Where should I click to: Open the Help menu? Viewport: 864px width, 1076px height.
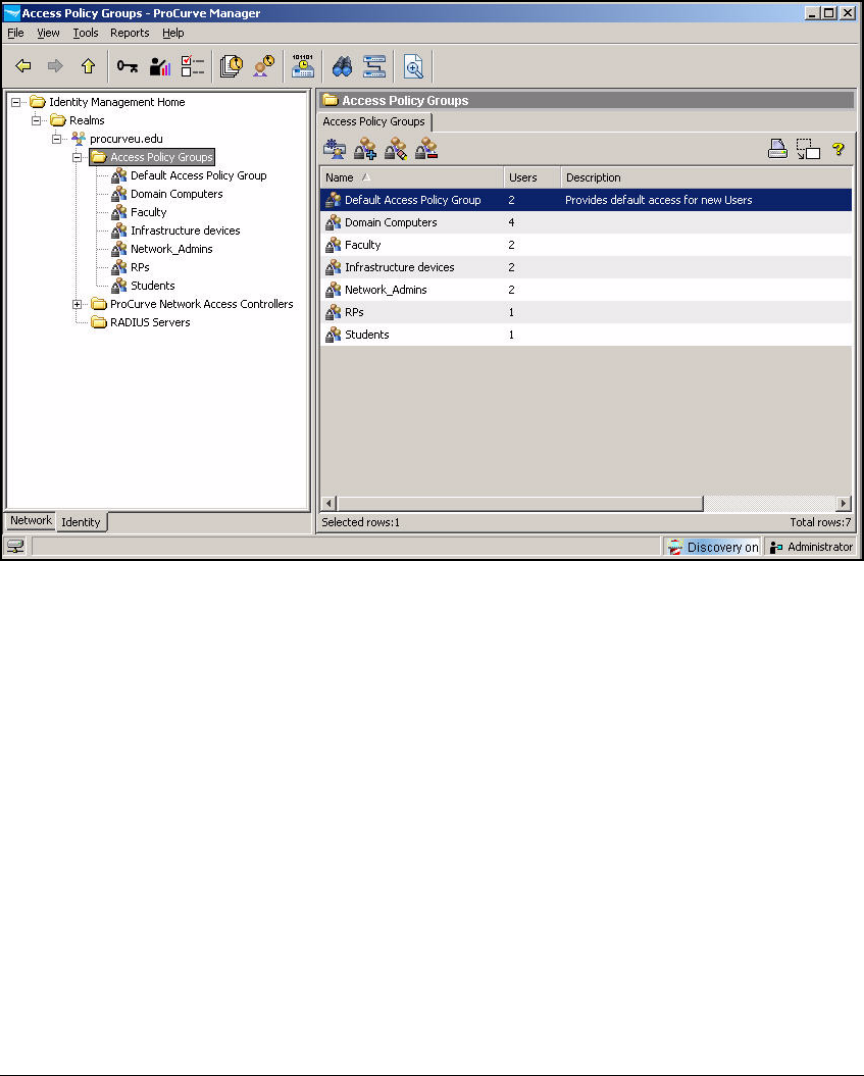(x=173, y=33)
